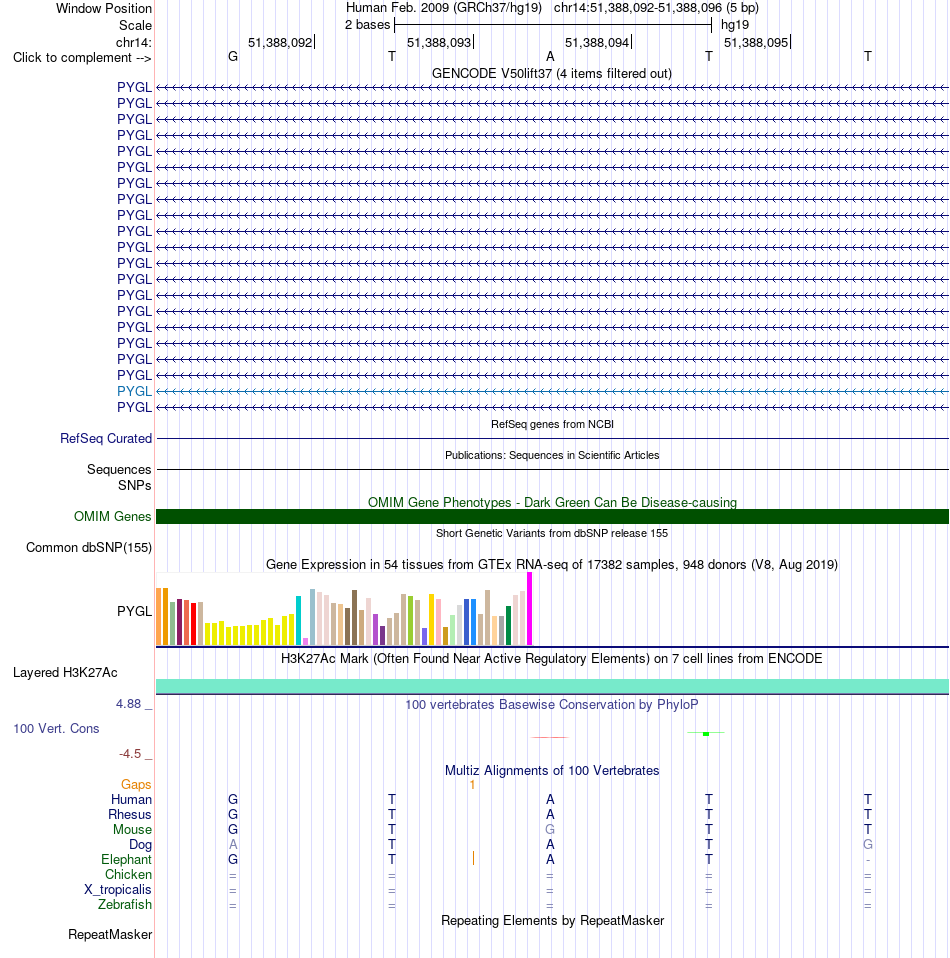
Task: Click the faded G in the Mouse row
Action: (x=550, y=829)
